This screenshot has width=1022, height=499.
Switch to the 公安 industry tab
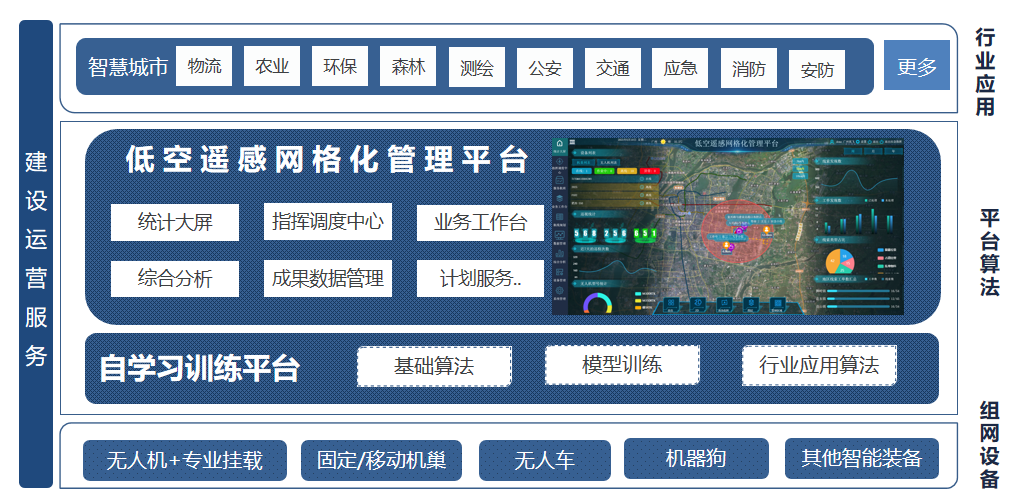[x=545, y=68]
